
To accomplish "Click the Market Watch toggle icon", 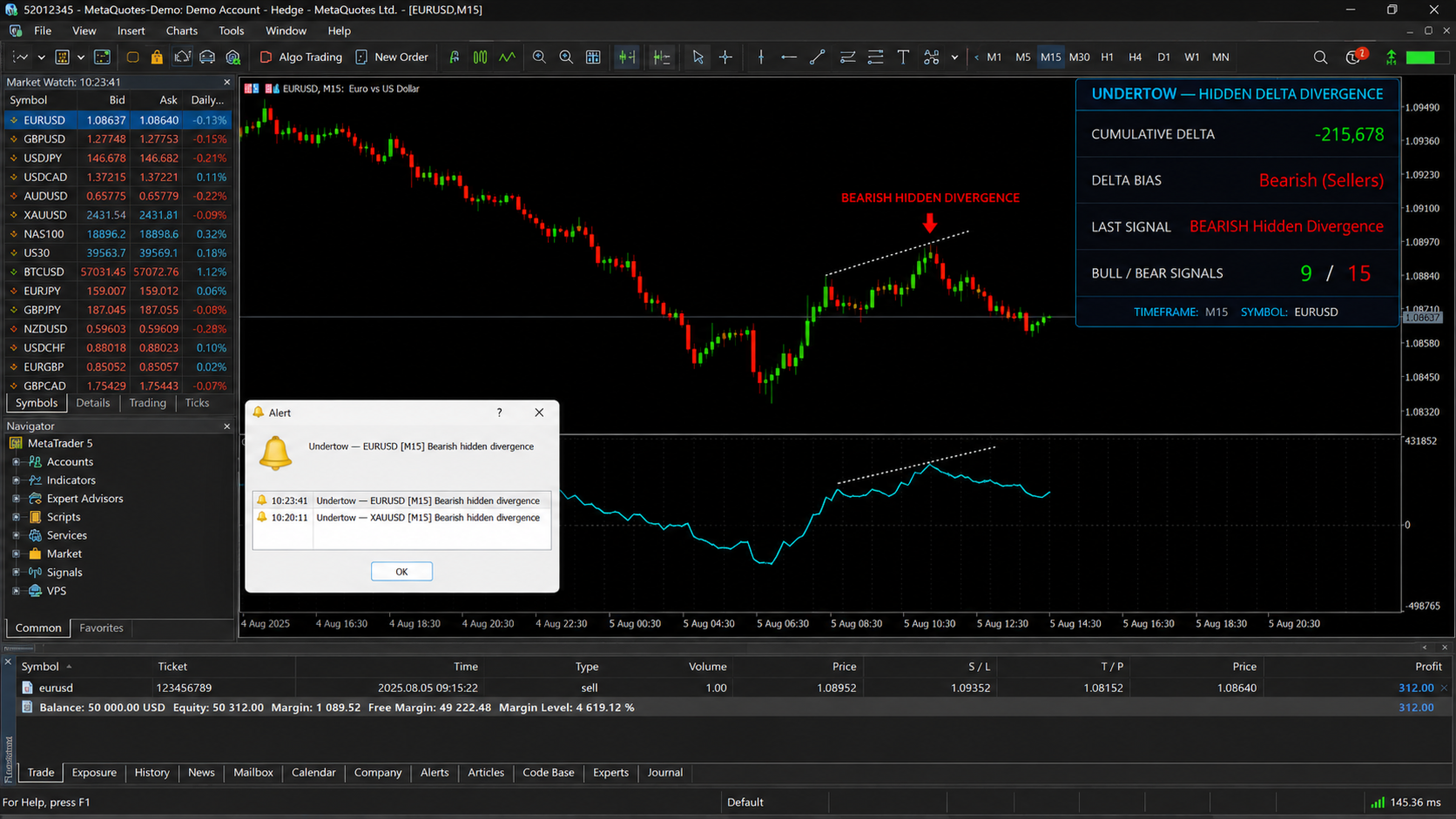I will 102,57.
